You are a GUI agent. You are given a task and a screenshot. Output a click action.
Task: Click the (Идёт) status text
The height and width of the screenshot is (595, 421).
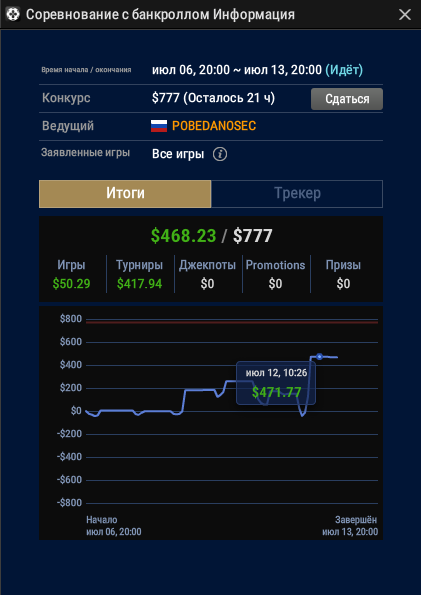pos(344,70)
